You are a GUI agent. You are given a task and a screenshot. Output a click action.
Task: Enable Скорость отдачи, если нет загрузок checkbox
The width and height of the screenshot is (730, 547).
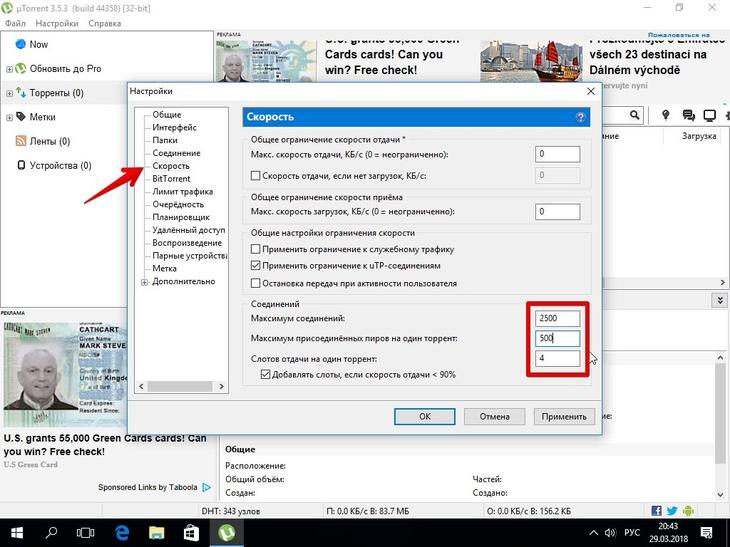(x=255, y=176)
